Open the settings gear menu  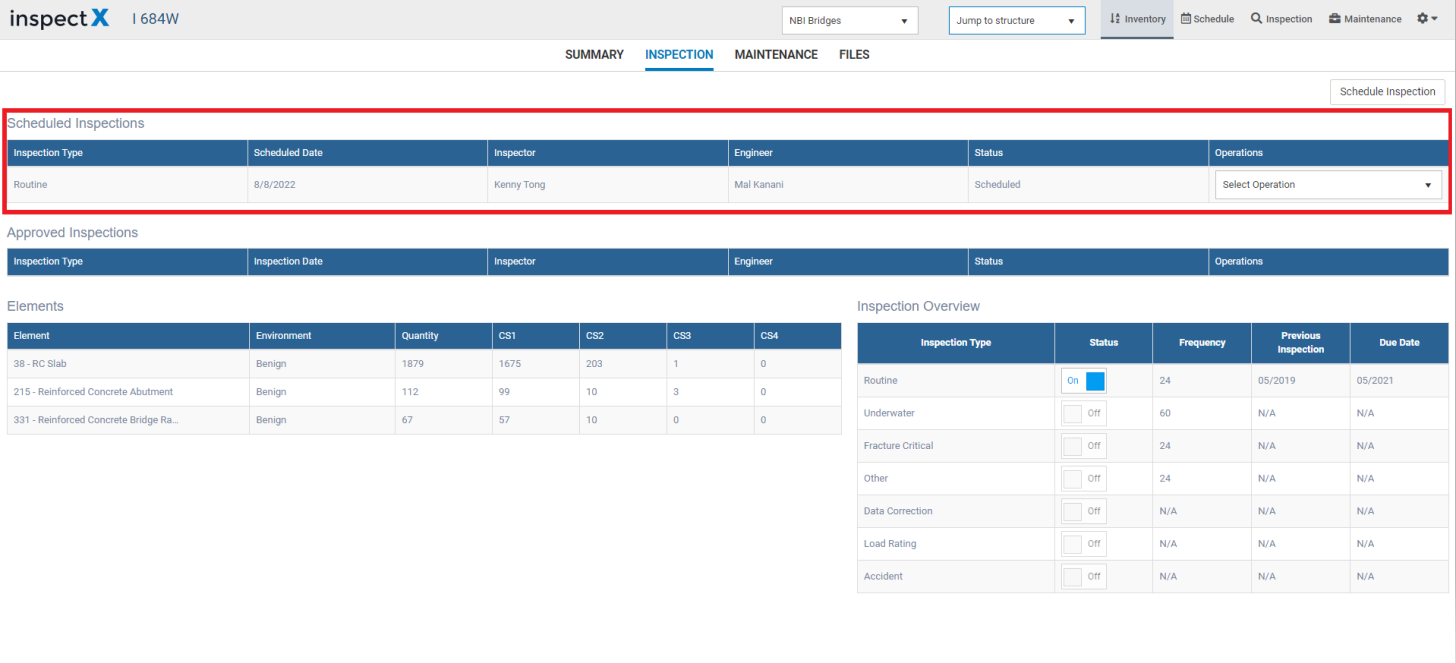[1428, 19]
